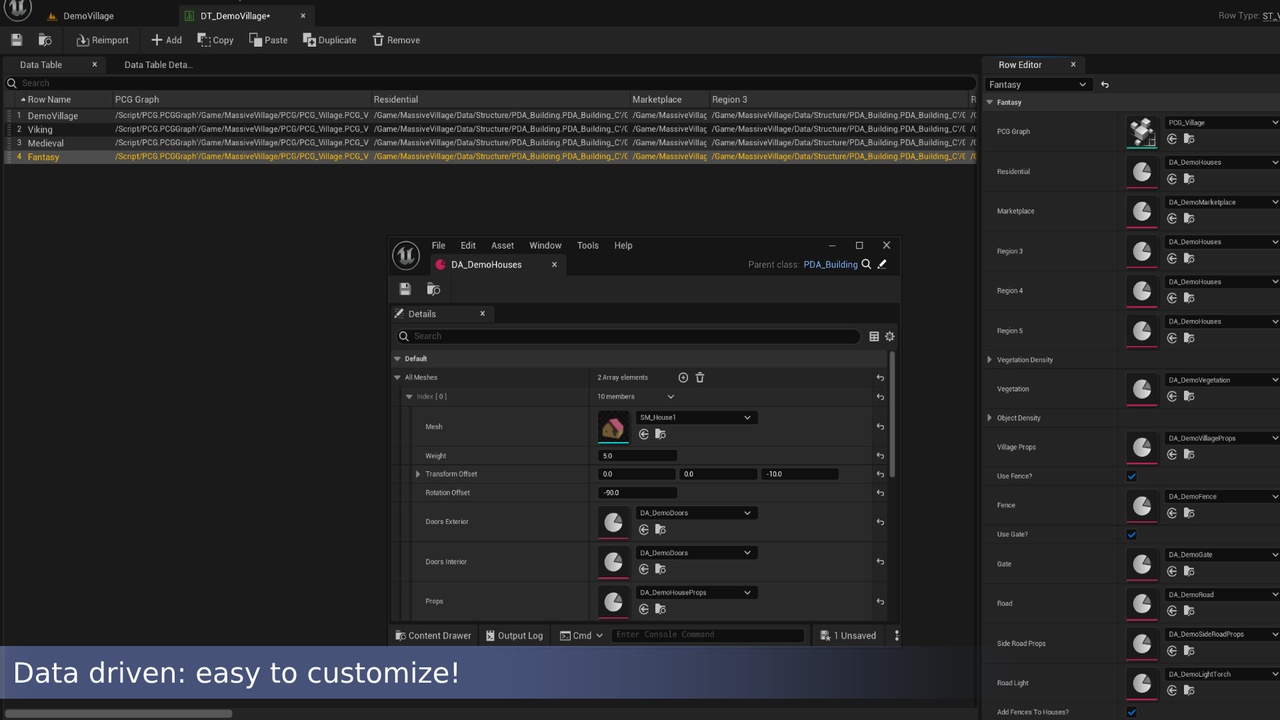Viewport: 1280px width, 720px height.
Task: Add a new row to the data table
Action: [x=166, y=40]
